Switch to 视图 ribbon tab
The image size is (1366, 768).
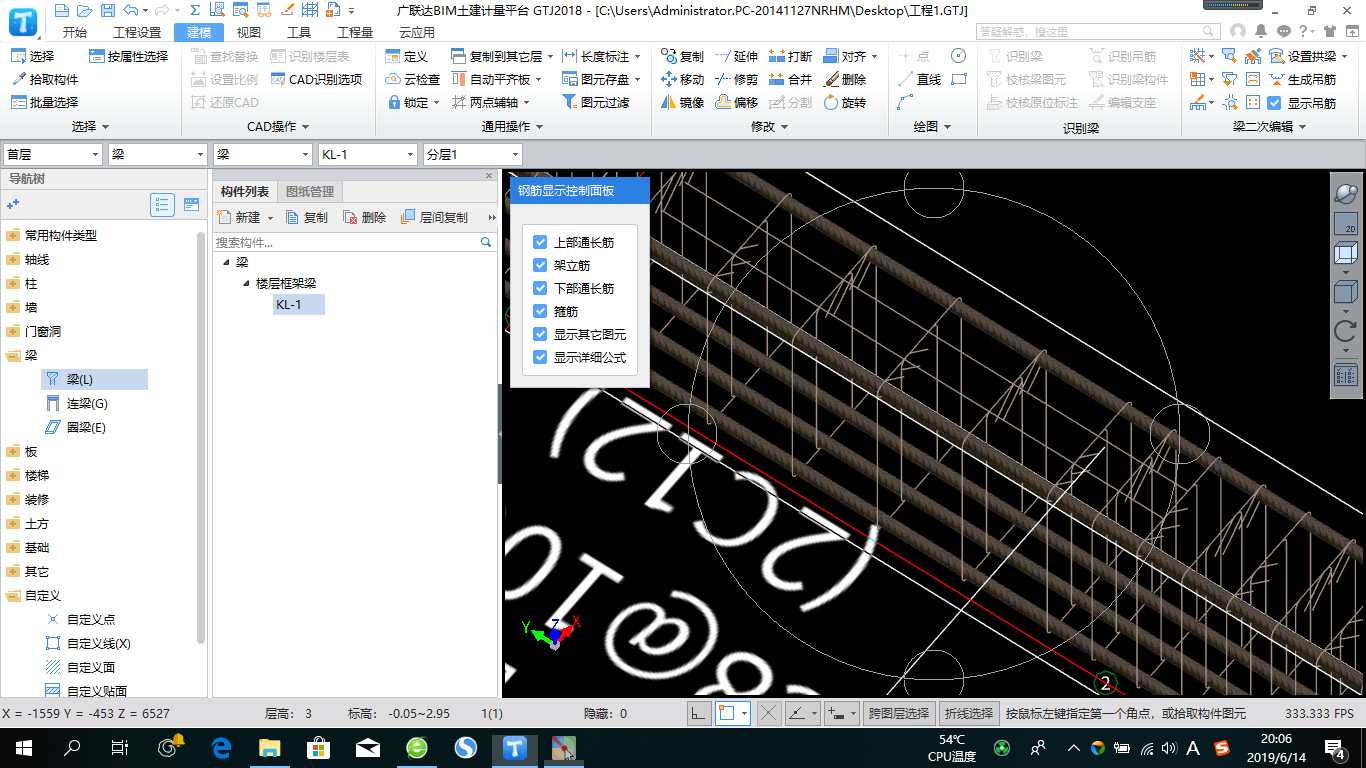(248, 32)
